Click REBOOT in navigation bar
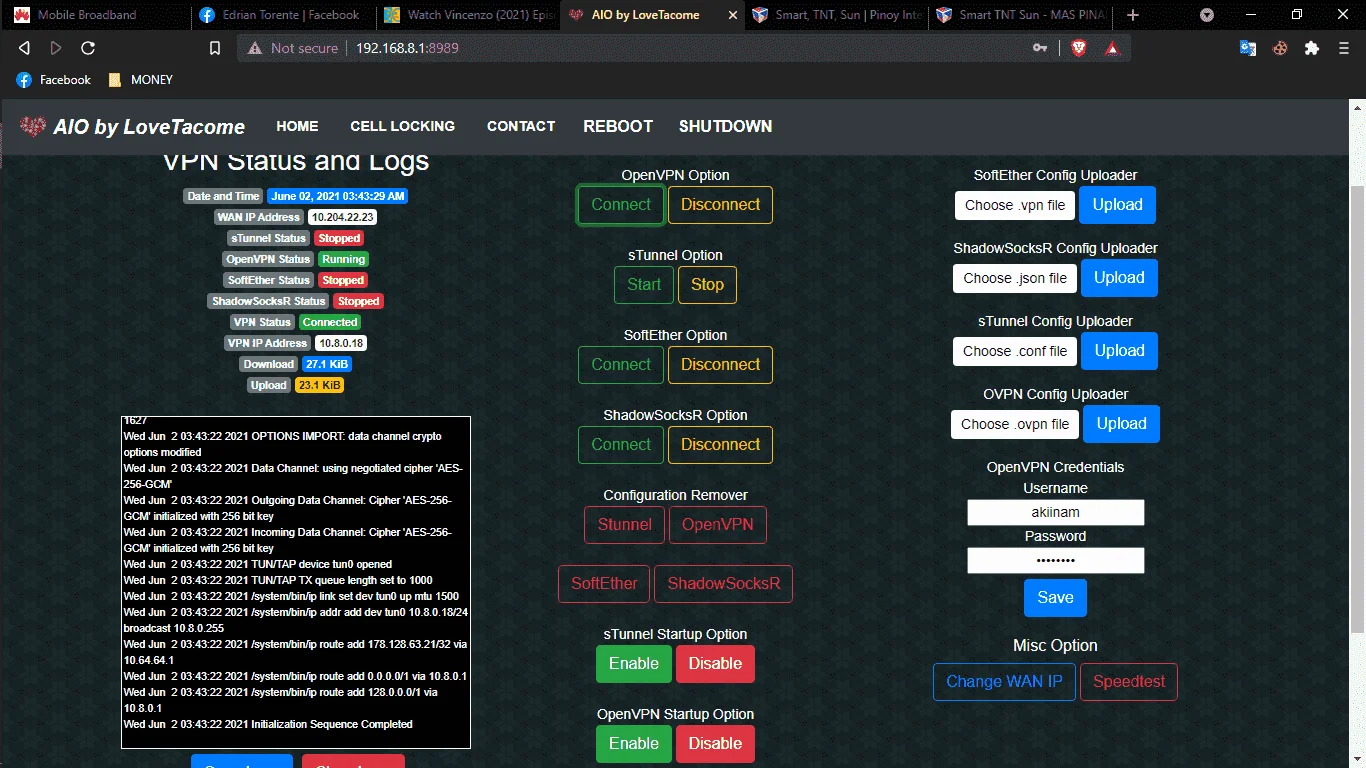Screen dimensions: 1366x768 click(x=618, y=126)
